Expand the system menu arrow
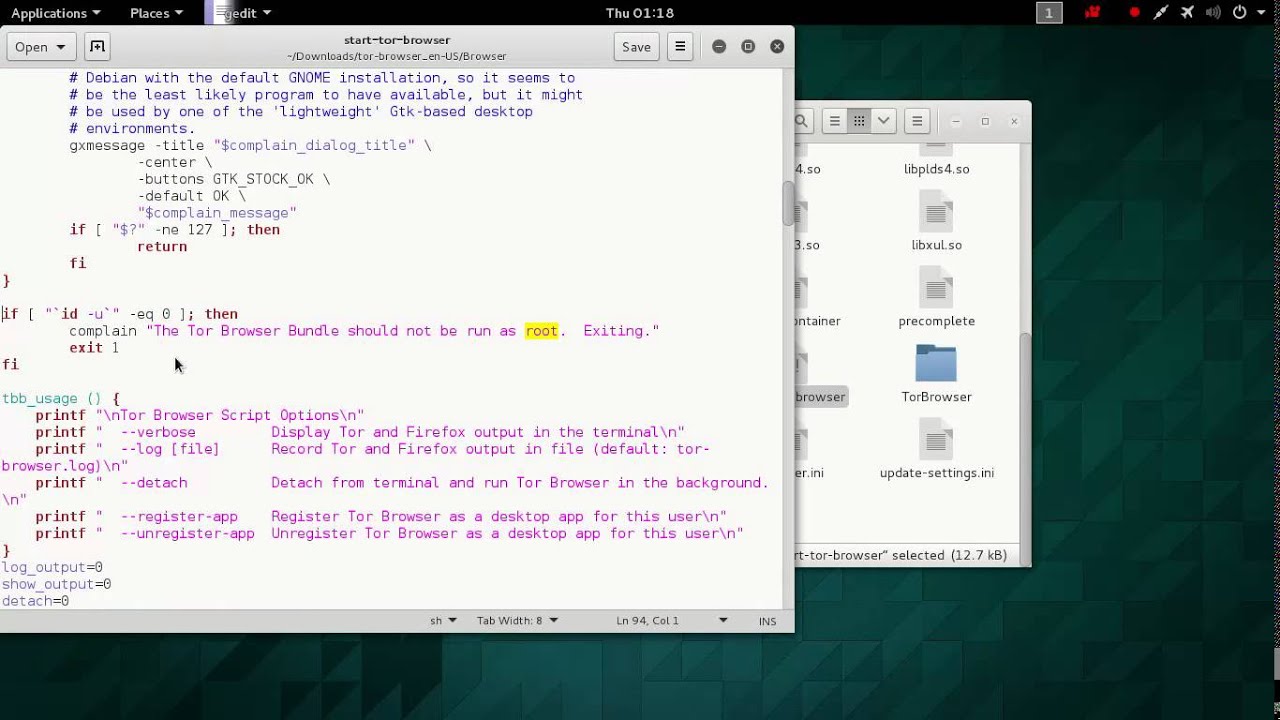Image resolution: width=1280 pixels, height=720 pixels. click(1261, 13)
